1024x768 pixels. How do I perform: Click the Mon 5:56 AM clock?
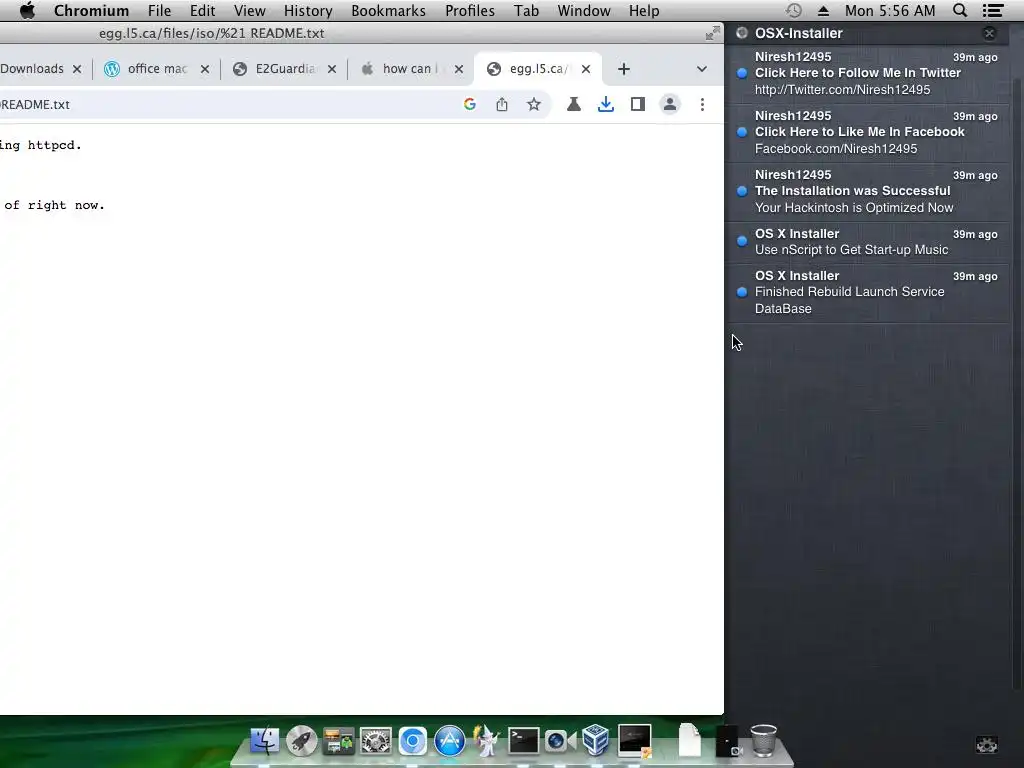(890, 10)
